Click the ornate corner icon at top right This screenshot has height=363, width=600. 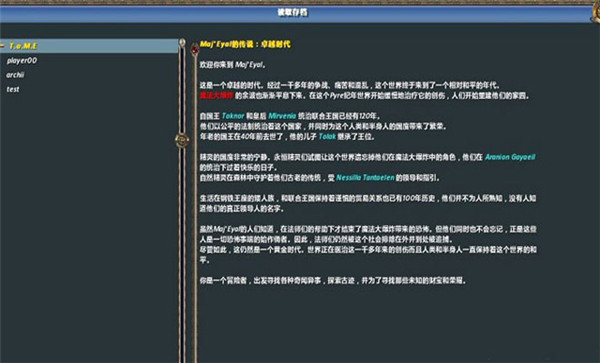tap(595, 12)
